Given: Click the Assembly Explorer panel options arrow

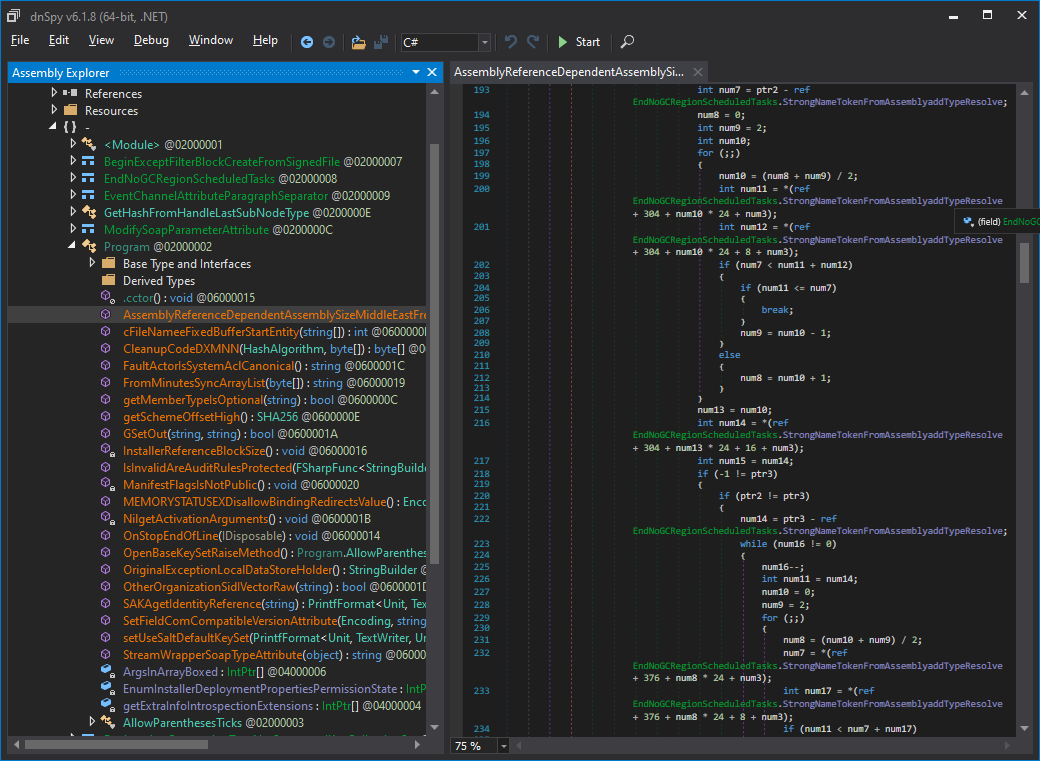Looking at the screenshot, I should point(415,72).
